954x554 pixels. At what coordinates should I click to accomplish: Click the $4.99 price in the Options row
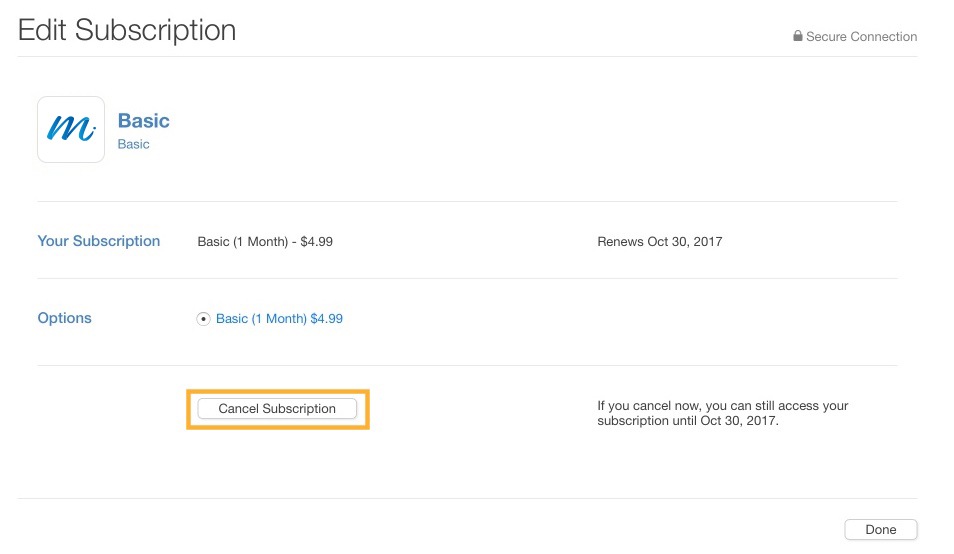327,319
